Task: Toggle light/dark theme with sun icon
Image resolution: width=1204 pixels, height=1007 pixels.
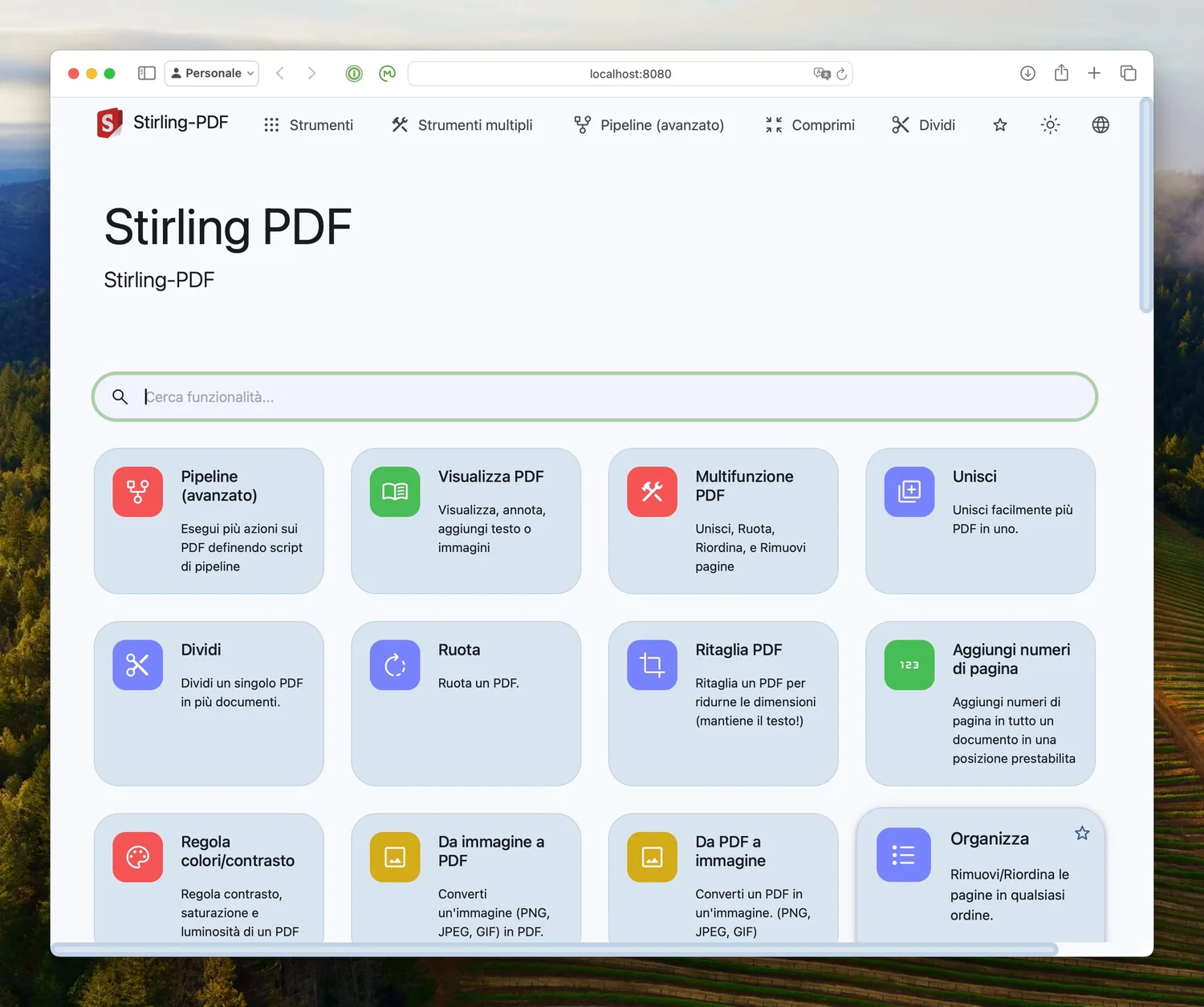Action: pos(1050,124)
